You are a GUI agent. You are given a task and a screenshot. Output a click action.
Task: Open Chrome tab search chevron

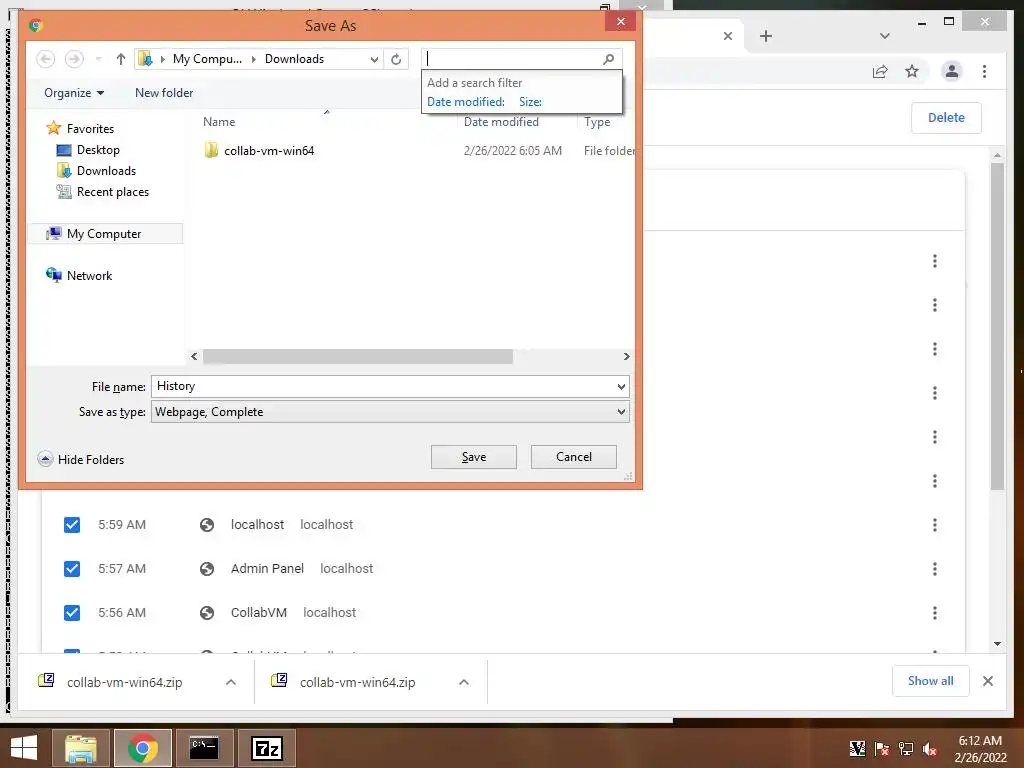884,36
